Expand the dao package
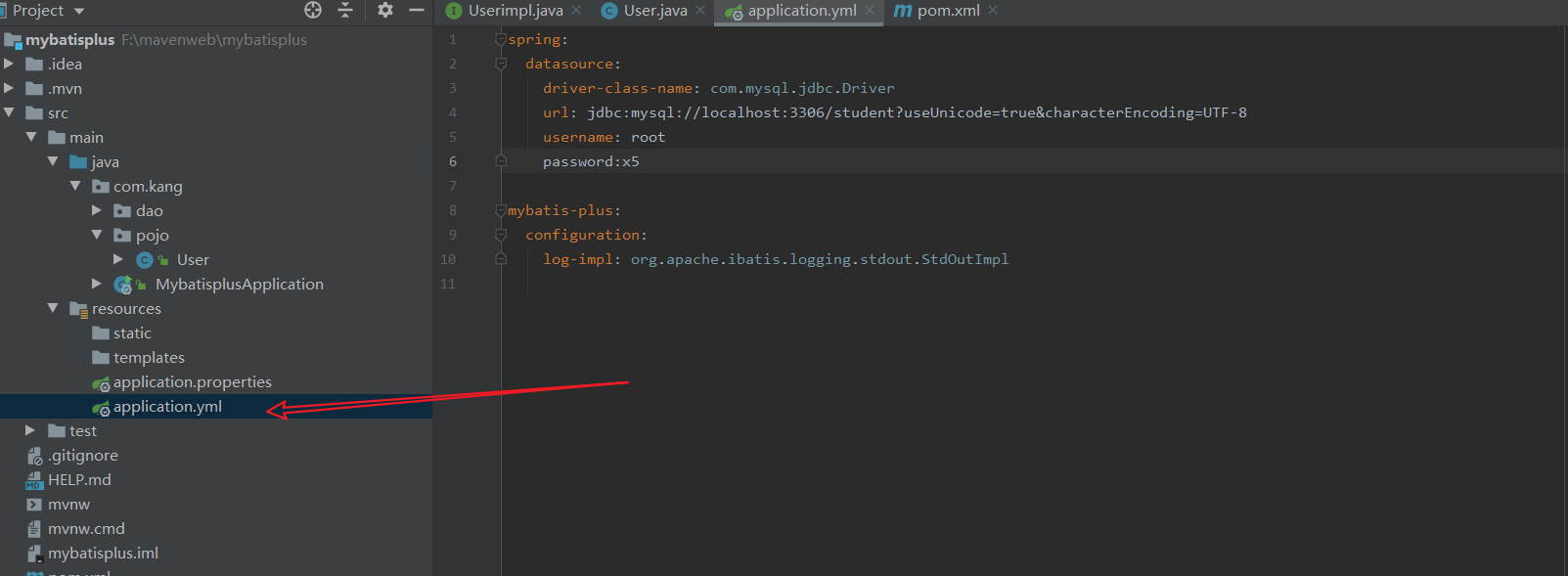This screenshot has width=1568, height=576. pos(97,210)
